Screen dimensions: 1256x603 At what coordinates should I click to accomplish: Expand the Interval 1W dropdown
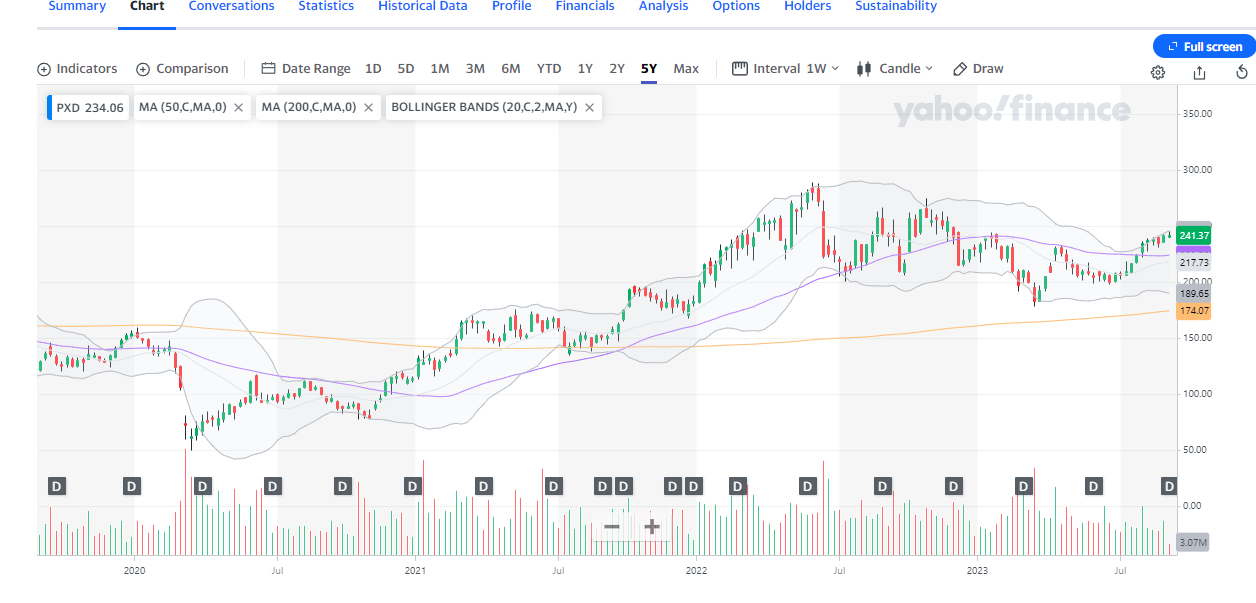point(786,69)
